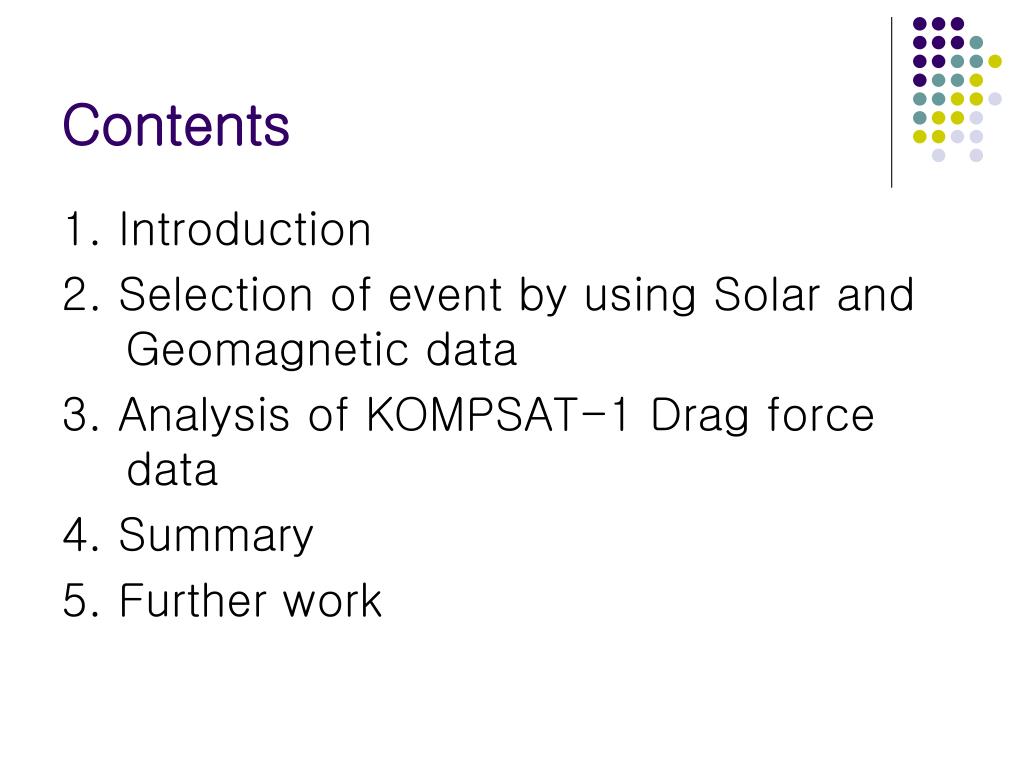Screen dimensions: 1024x768
Task: Click the Summary list item
Action: (x=188, y=536)
